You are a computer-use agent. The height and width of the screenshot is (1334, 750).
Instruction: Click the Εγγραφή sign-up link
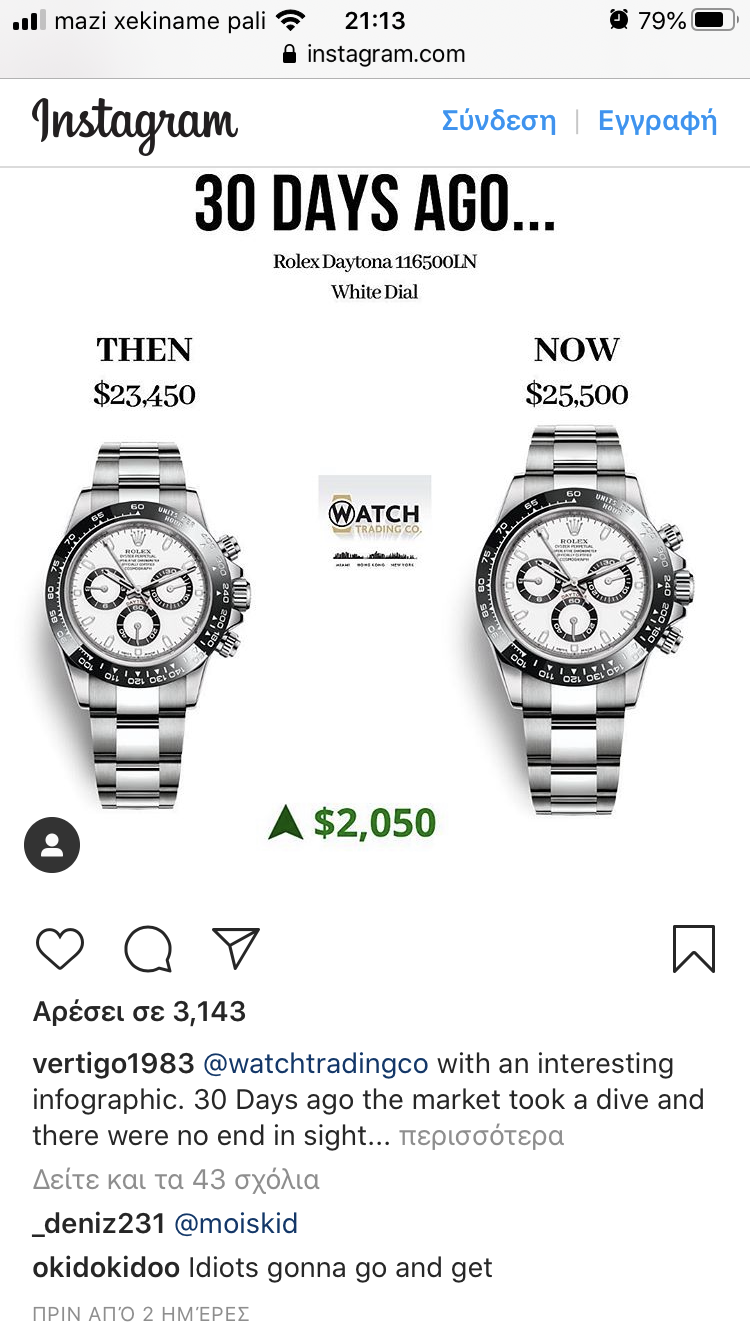click(658, 121)
